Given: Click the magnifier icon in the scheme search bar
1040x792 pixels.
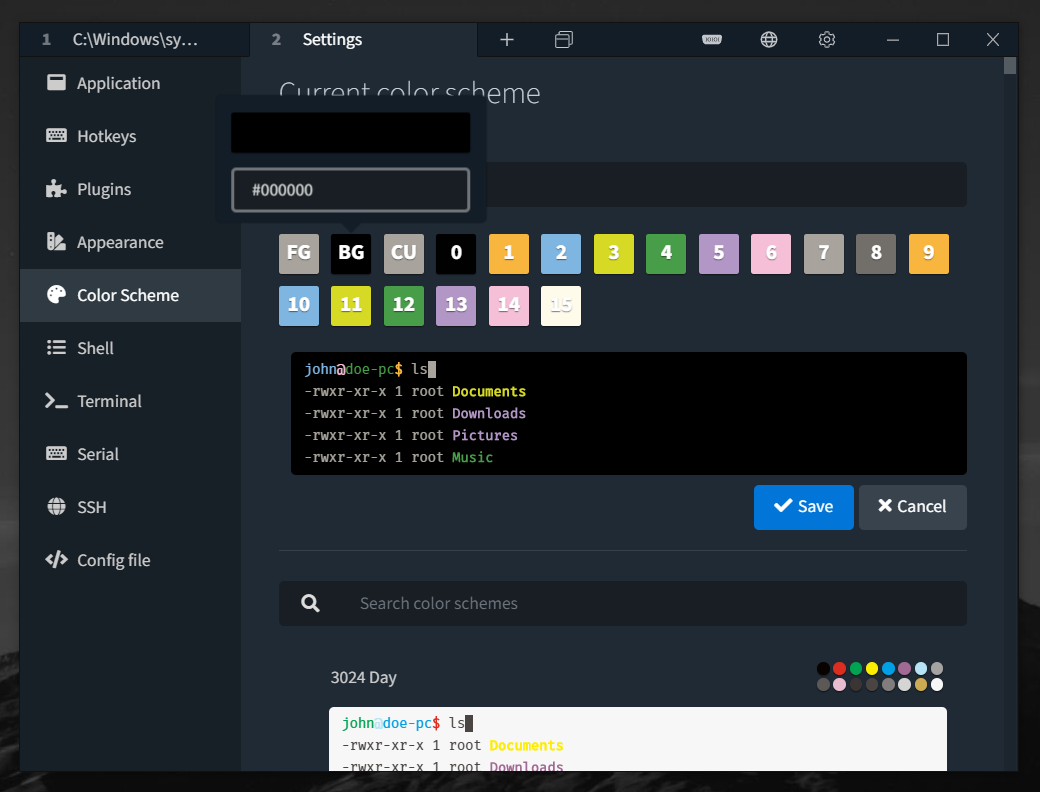Looking at the screenshot, I should pyautogui.click(x=310, y=603).
